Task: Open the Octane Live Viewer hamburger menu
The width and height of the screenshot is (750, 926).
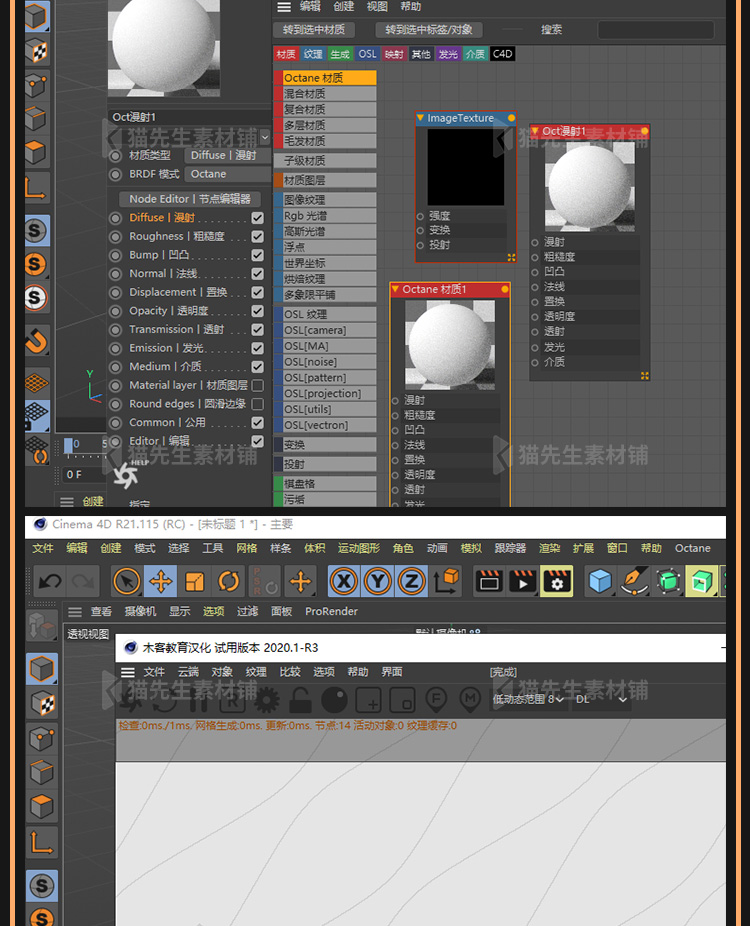Action: pyautogui.click(x=128, y=672)
